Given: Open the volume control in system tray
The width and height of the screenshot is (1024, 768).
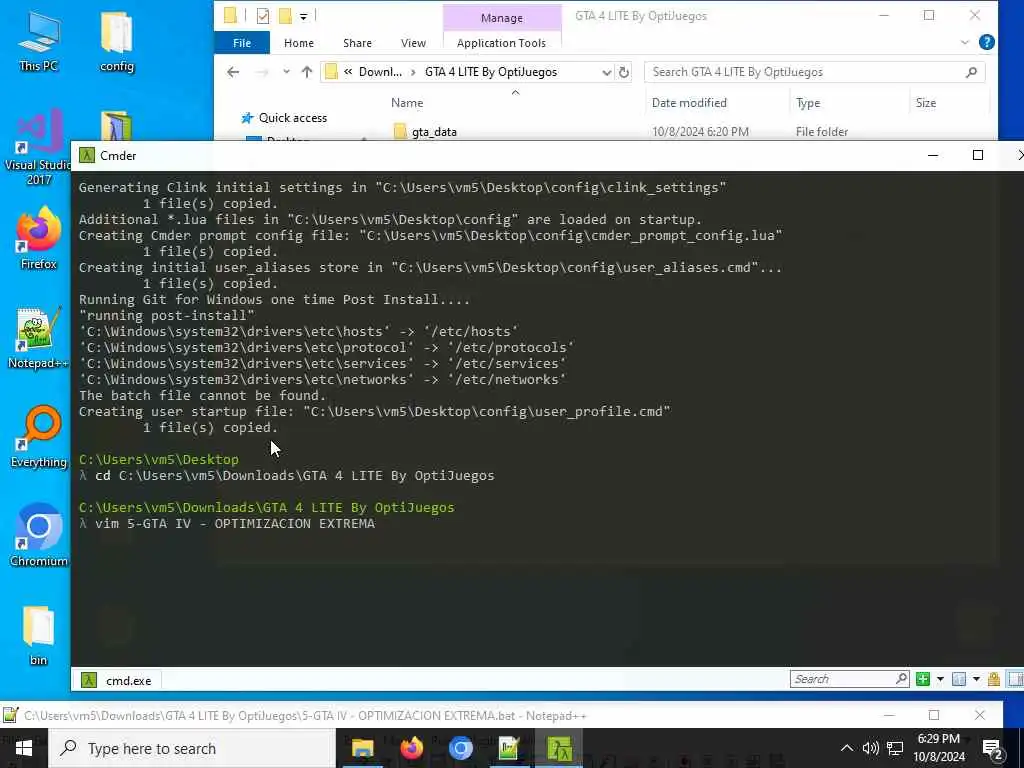Looking at the screenshot, I should click(x=871, y=748).
